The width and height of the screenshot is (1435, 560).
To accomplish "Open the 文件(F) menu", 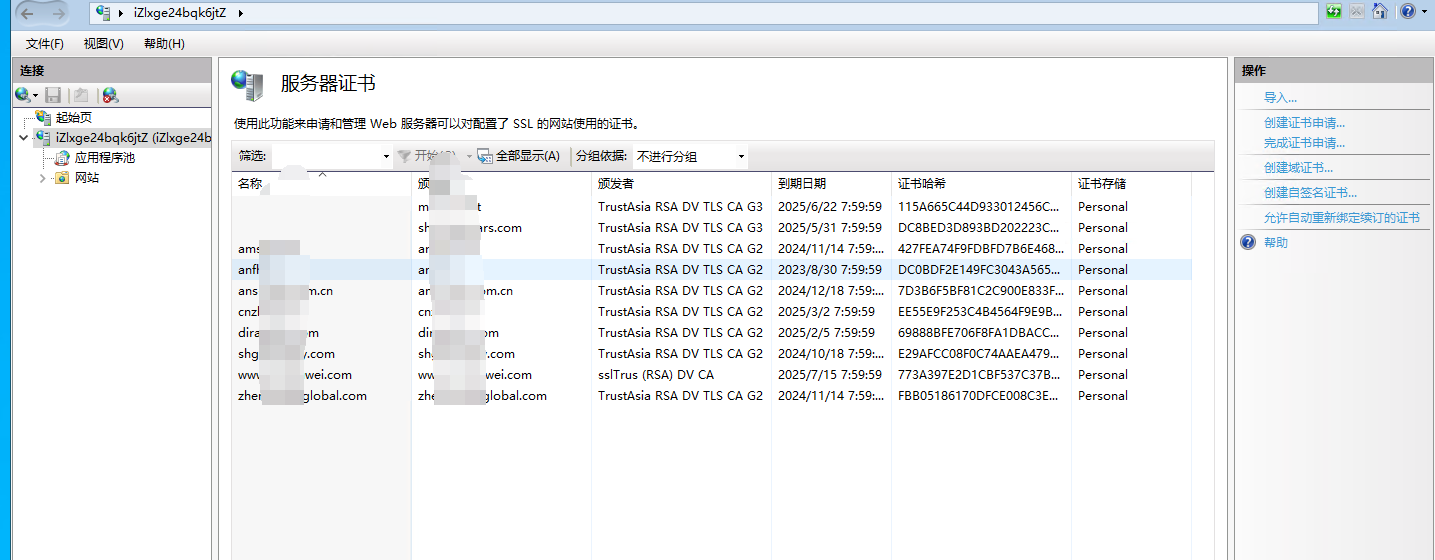I will coord(45,44).
